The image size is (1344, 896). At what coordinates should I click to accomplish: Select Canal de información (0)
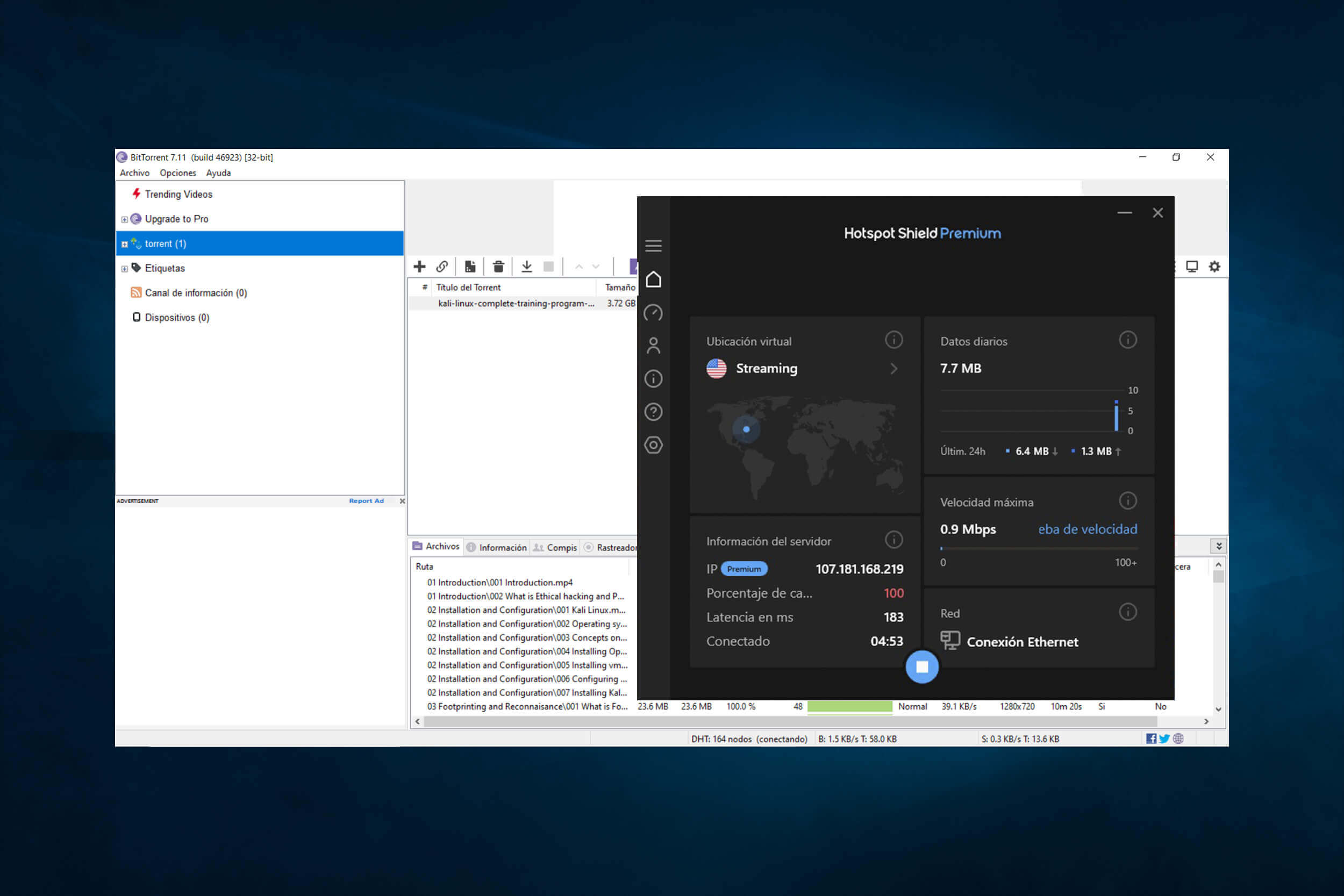196,292
